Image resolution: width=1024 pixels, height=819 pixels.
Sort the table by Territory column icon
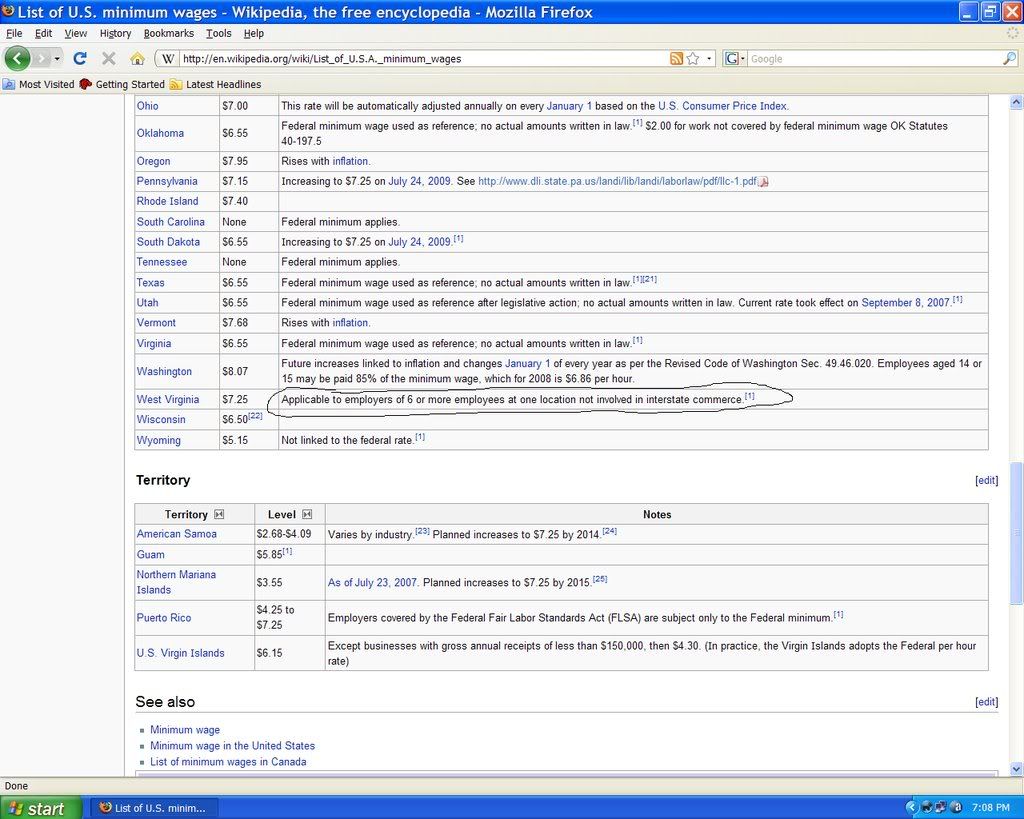219,514
